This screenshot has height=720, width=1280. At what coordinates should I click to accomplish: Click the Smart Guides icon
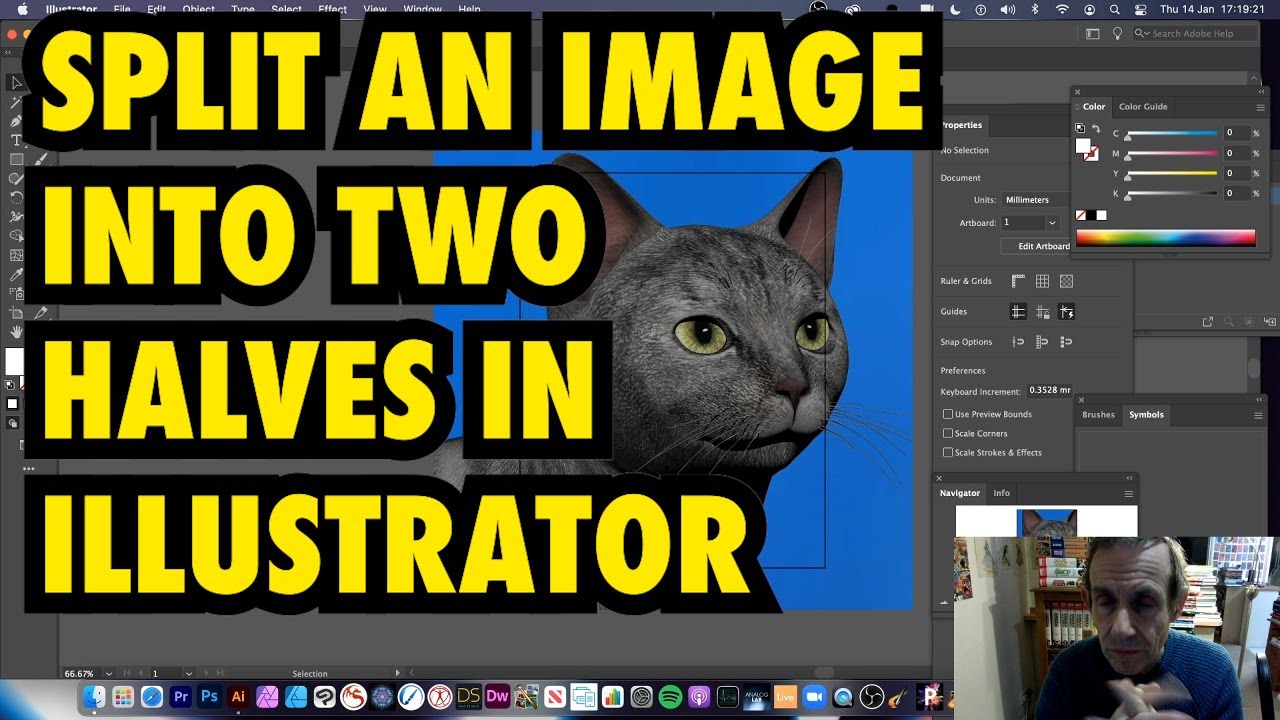(1066, 312)
